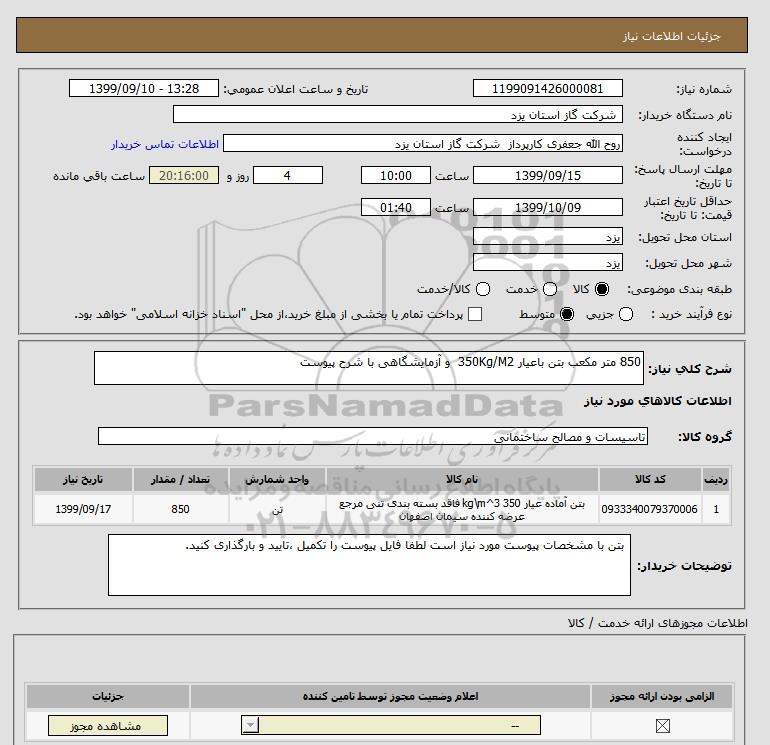
Task: Select the کالا/خدمت radio option
Action: (483, 289)
